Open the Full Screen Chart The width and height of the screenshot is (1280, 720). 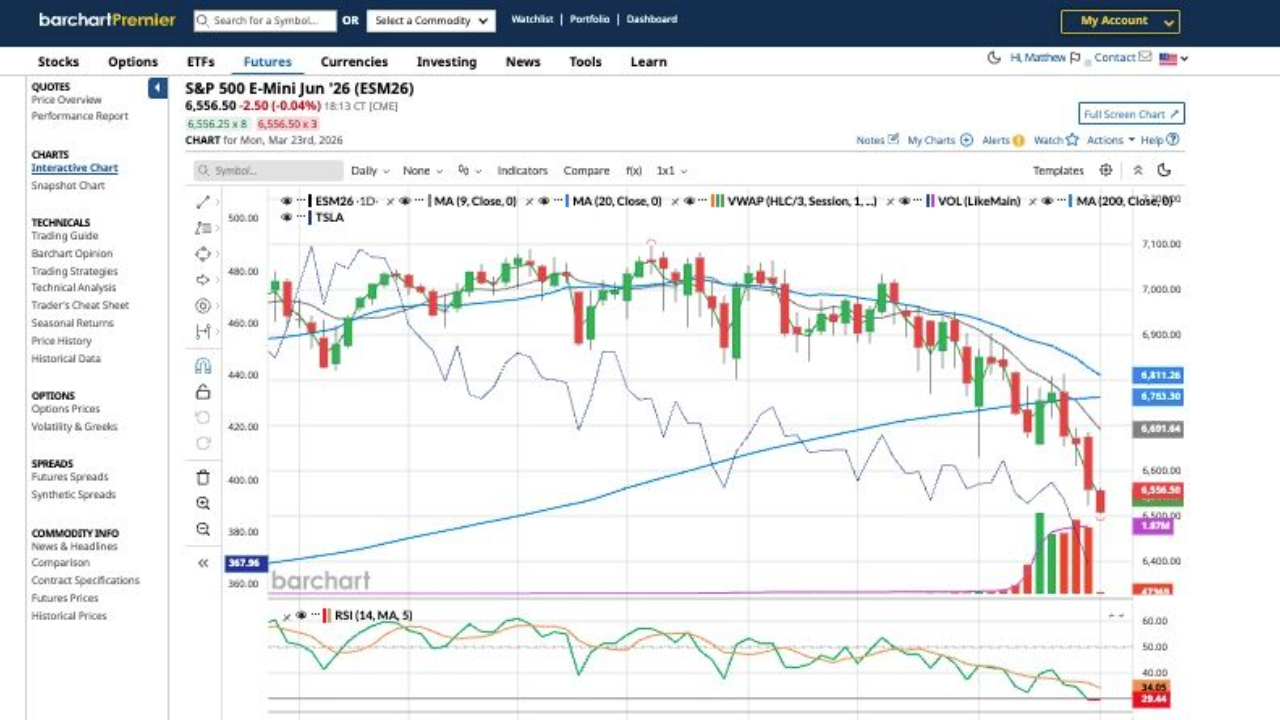(1132, 114)
